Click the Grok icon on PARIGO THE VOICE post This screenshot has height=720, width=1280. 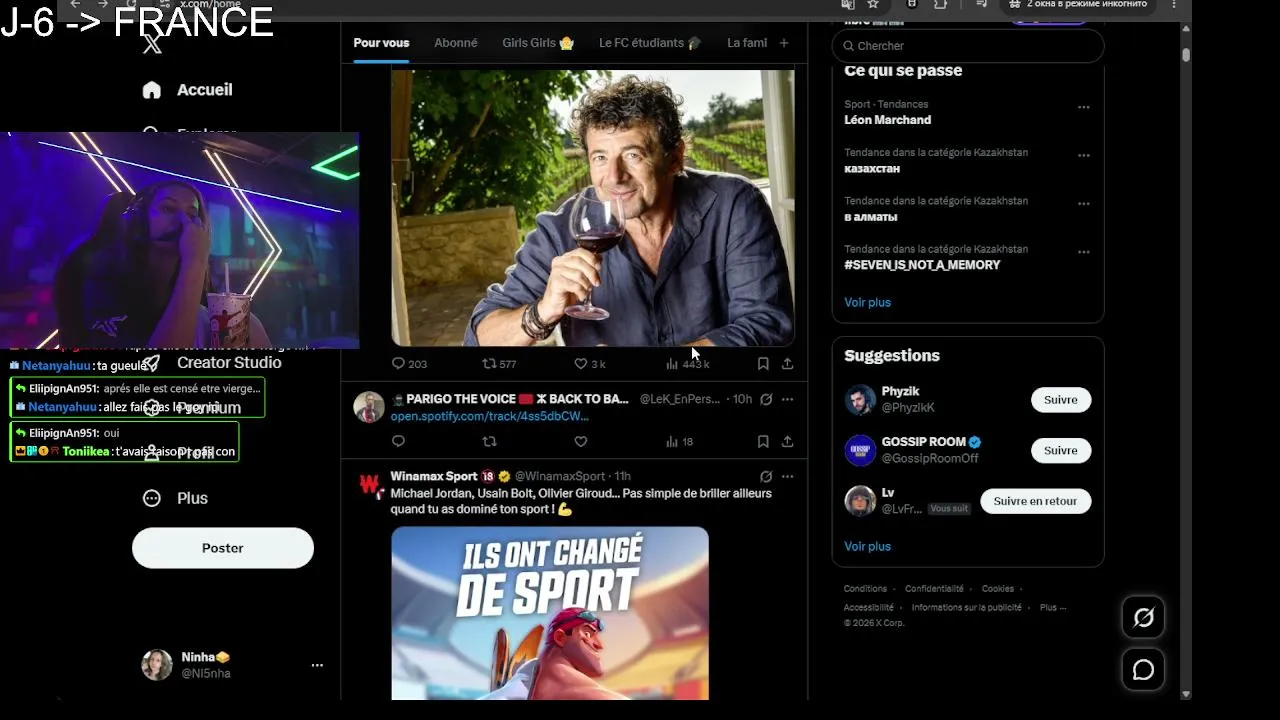(766, 399)
